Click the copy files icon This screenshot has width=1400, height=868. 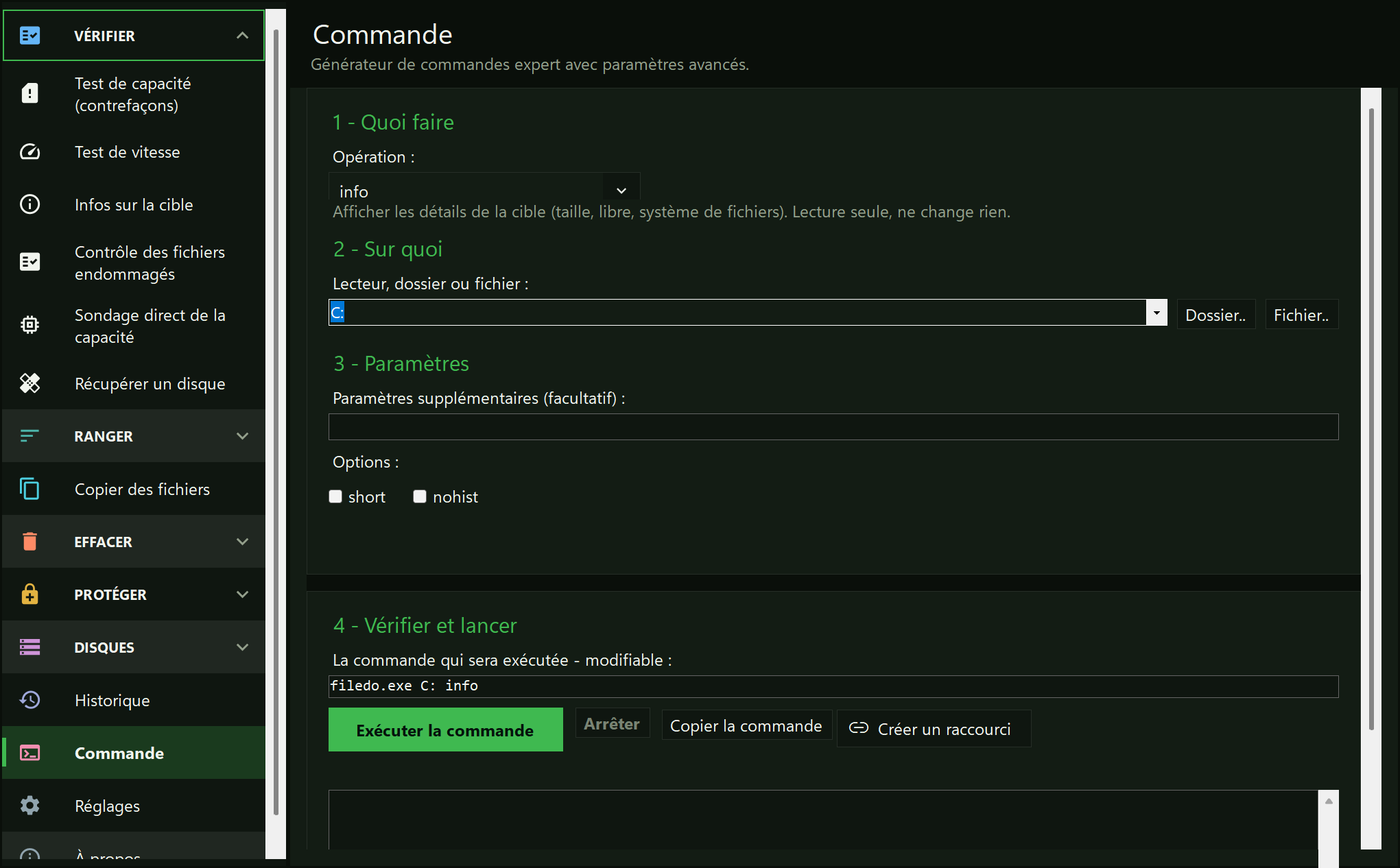click(x=29, y=489)
